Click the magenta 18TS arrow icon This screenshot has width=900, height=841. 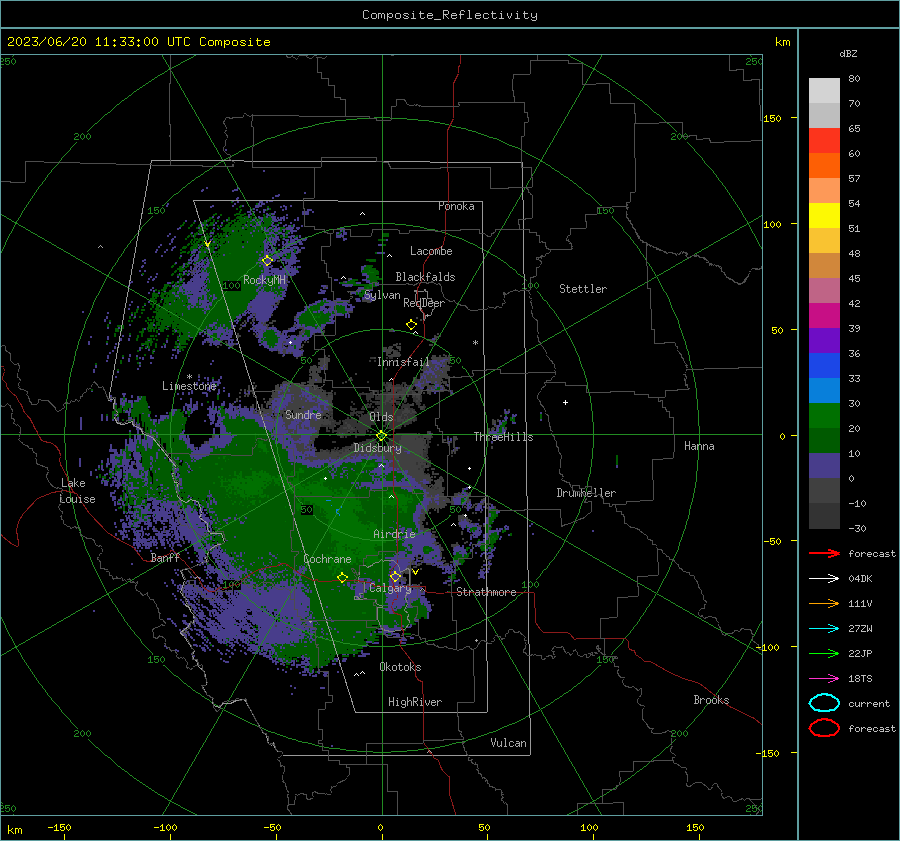point(824,679)
